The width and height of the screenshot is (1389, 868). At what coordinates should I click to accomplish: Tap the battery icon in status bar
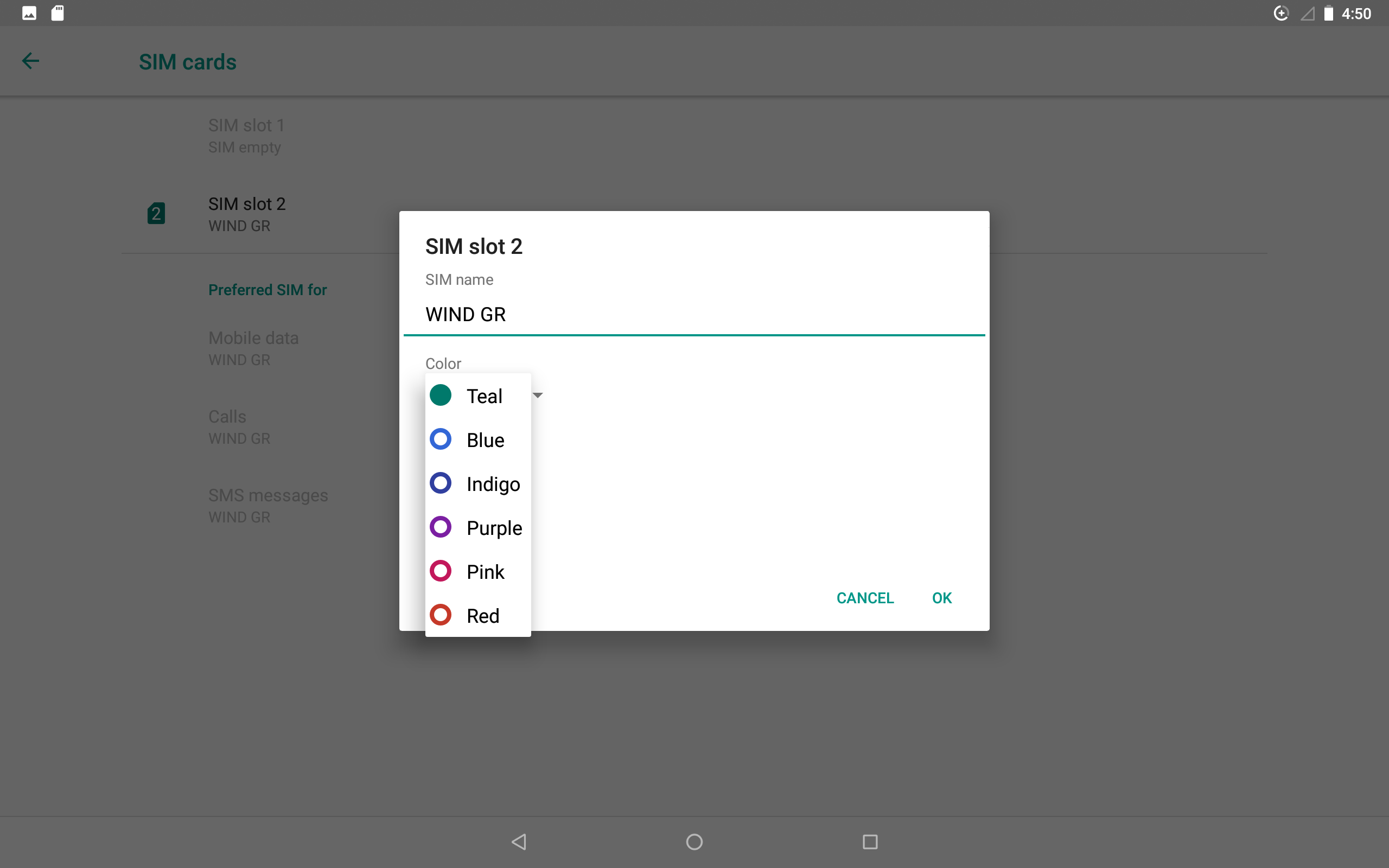tap(1328, 13)
